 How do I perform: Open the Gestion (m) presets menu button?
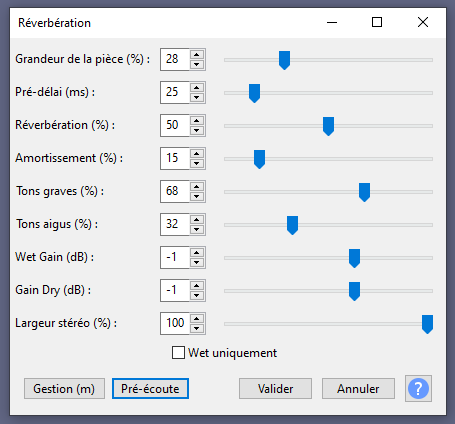(64, 389)
